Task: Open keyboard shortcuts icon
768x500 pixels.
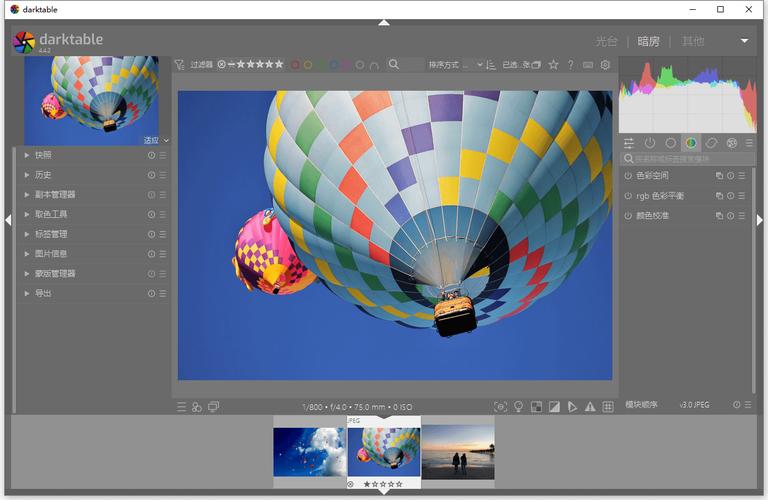Action: 588,65
